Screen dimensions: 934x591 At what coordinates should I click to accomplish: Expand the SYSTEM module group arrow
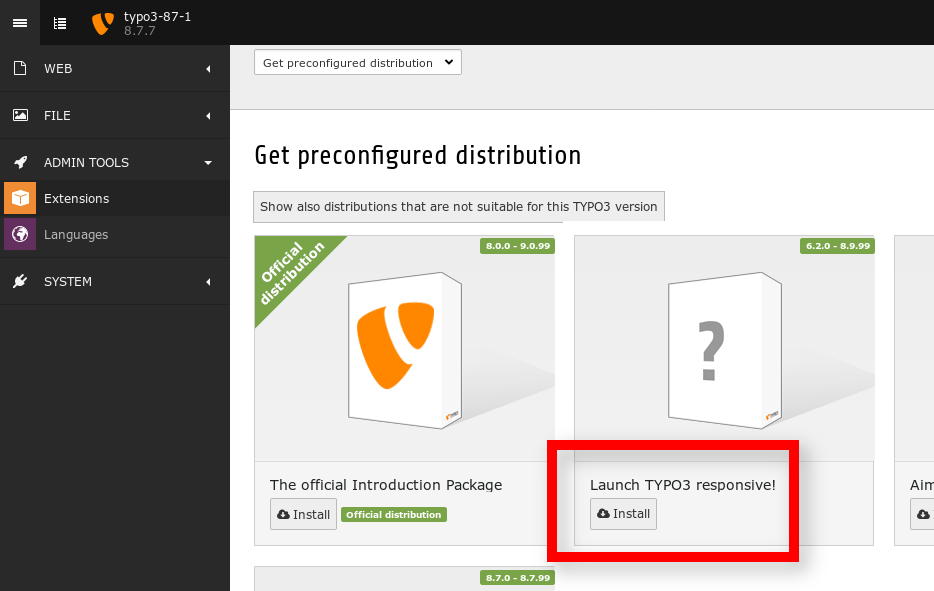(x=208, y=282)
